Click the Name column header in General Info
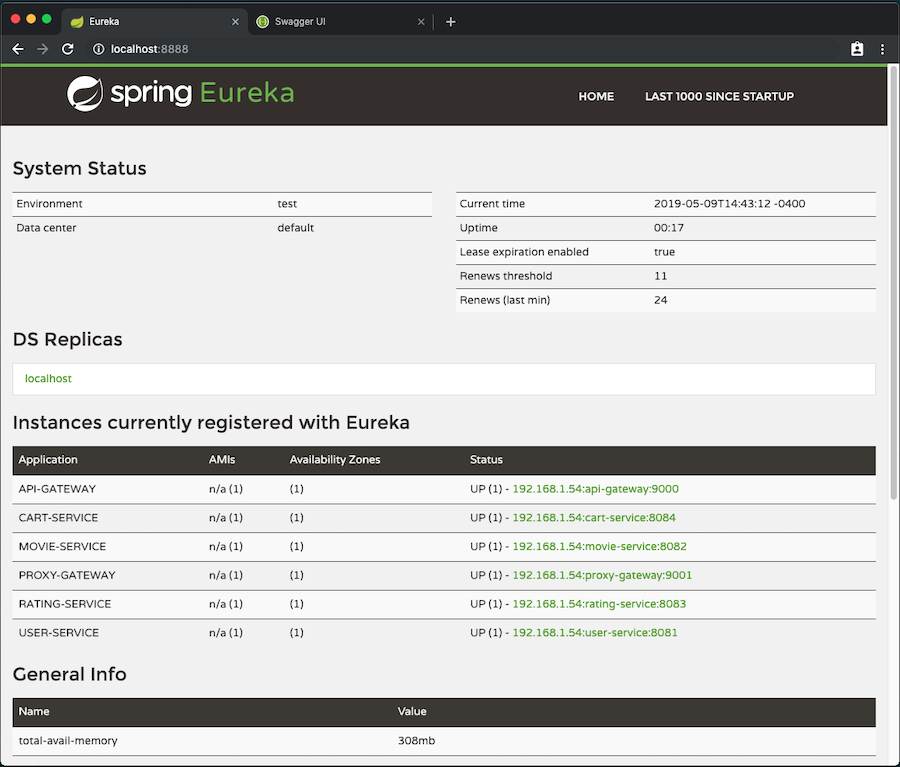 pos(34,712)
